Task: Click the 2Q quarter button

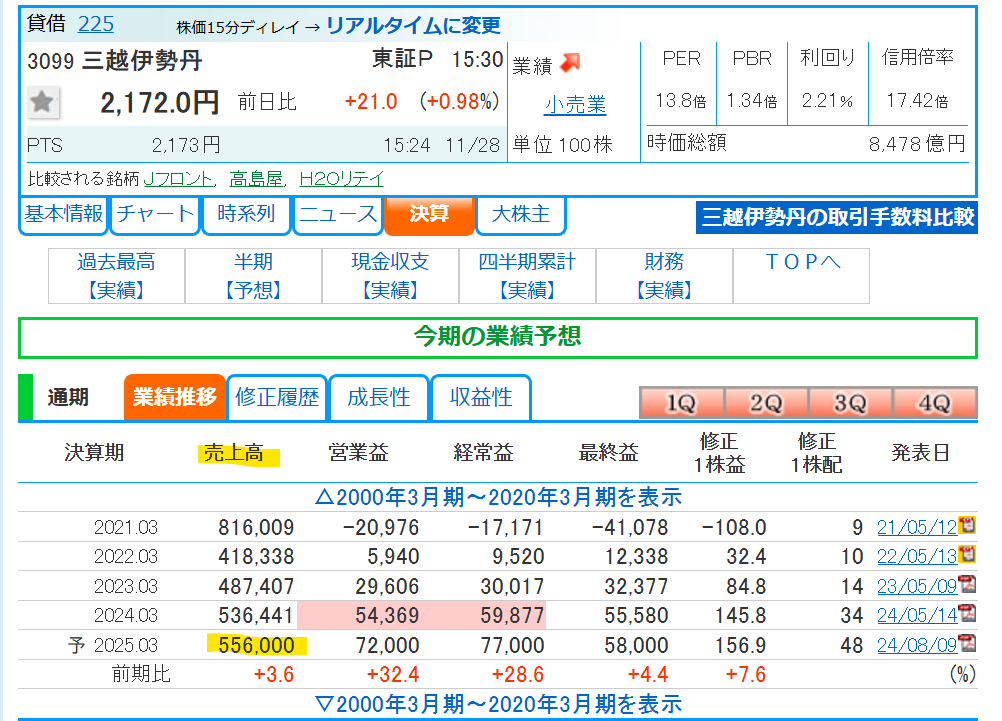Action: 766,403
